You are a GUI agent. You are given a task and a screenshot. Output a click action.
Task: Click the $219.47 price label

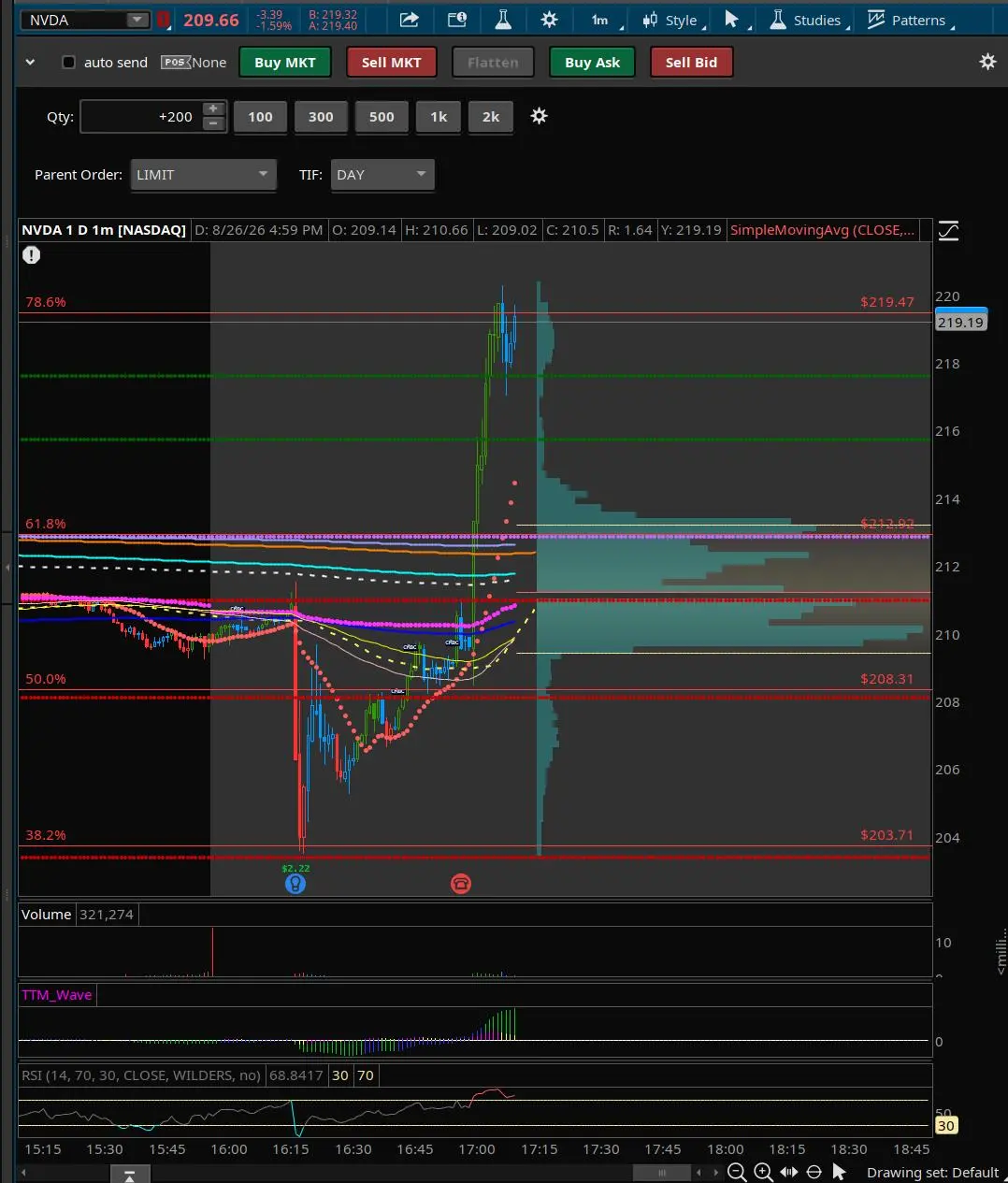886,302
